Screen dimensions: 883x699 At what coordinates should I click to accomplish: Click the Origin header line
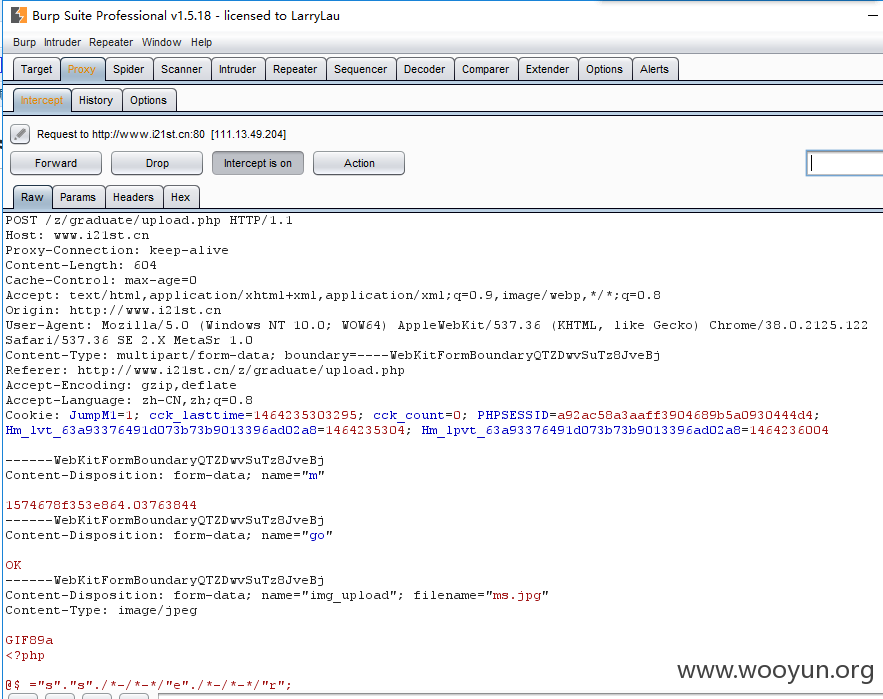pyautogui.click(x=113, y=310)
